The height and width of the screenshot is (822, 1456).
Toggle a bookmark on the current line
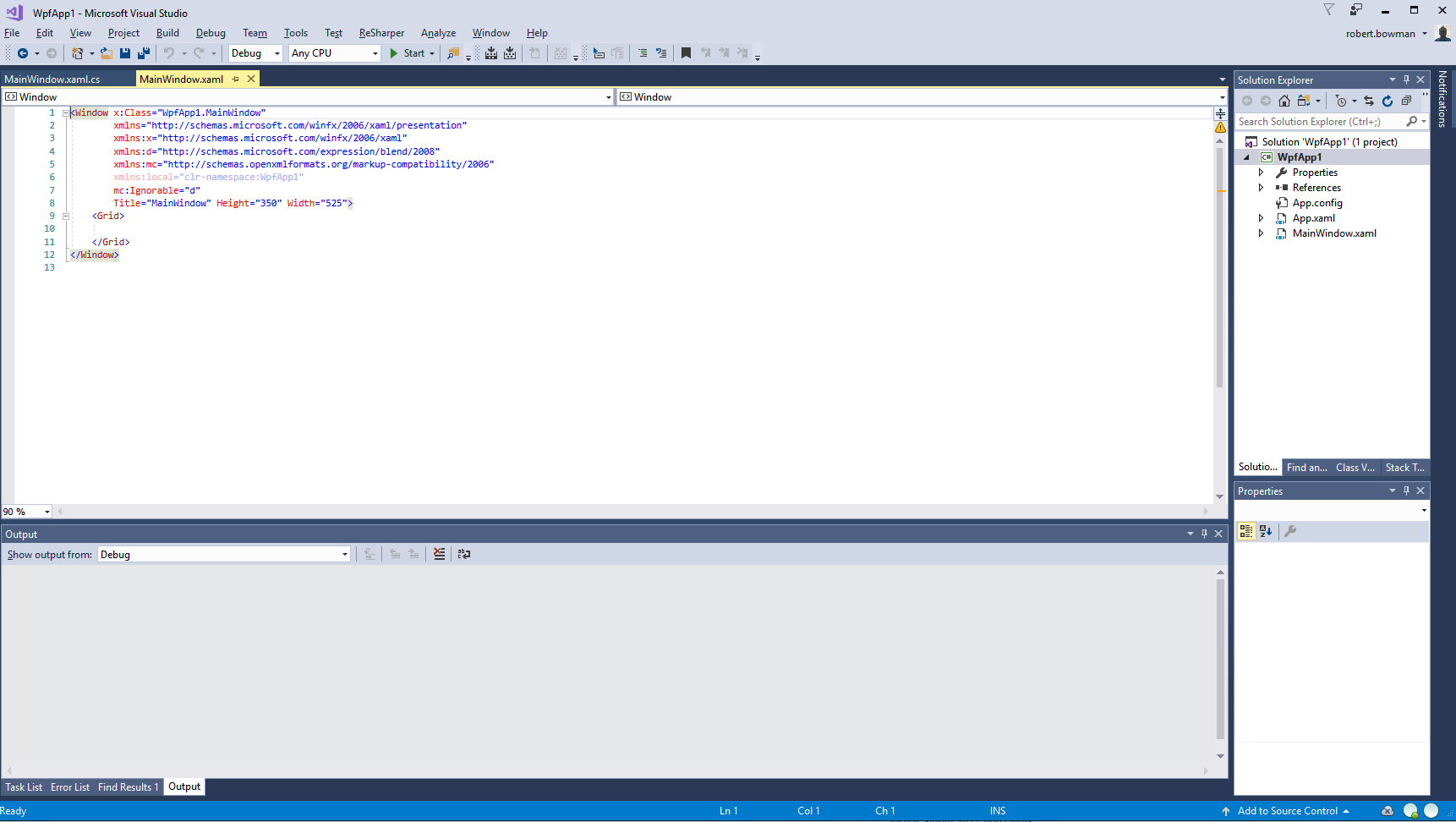686,53
